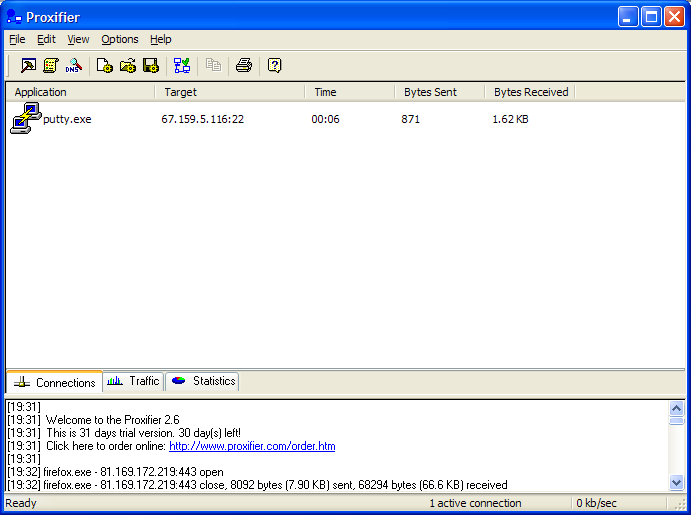Click the putty.exe application icon
Screen dimensions: 691x515
[x=26, y=118]
